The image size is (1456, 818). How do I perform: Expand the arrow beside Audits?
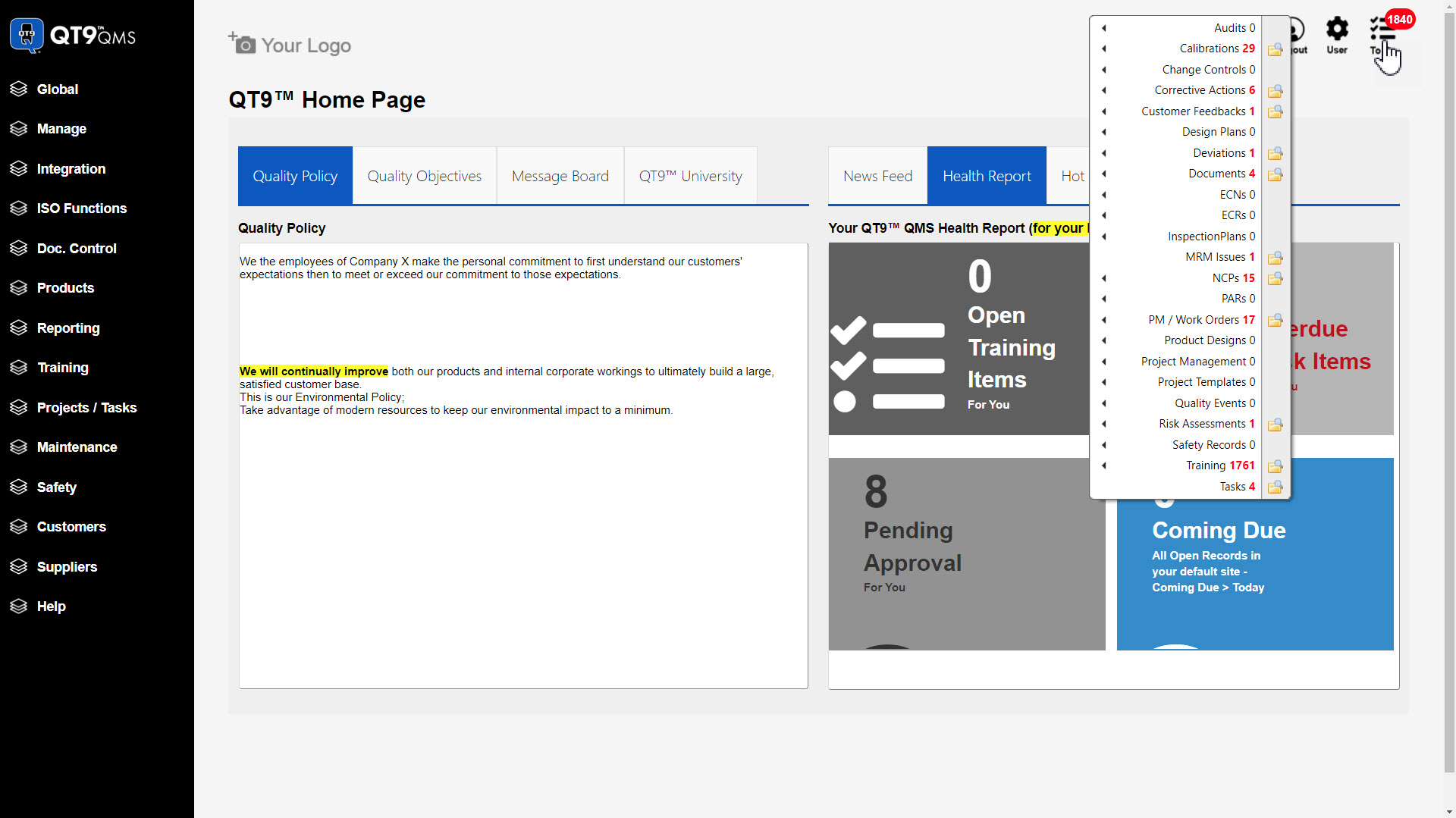(1104, 28)
